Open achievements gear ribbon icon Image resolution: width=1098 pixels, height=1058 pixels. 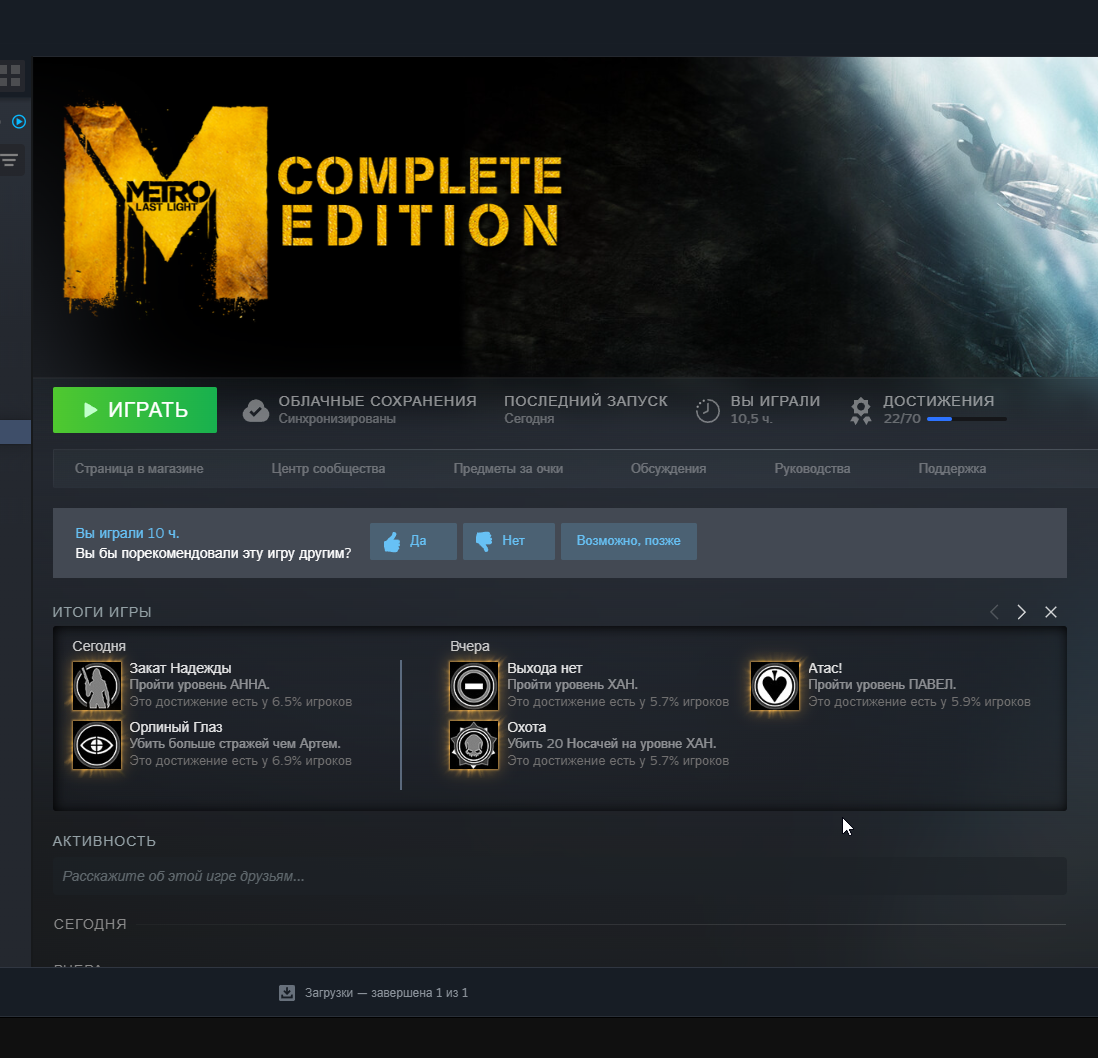[861, 410]
